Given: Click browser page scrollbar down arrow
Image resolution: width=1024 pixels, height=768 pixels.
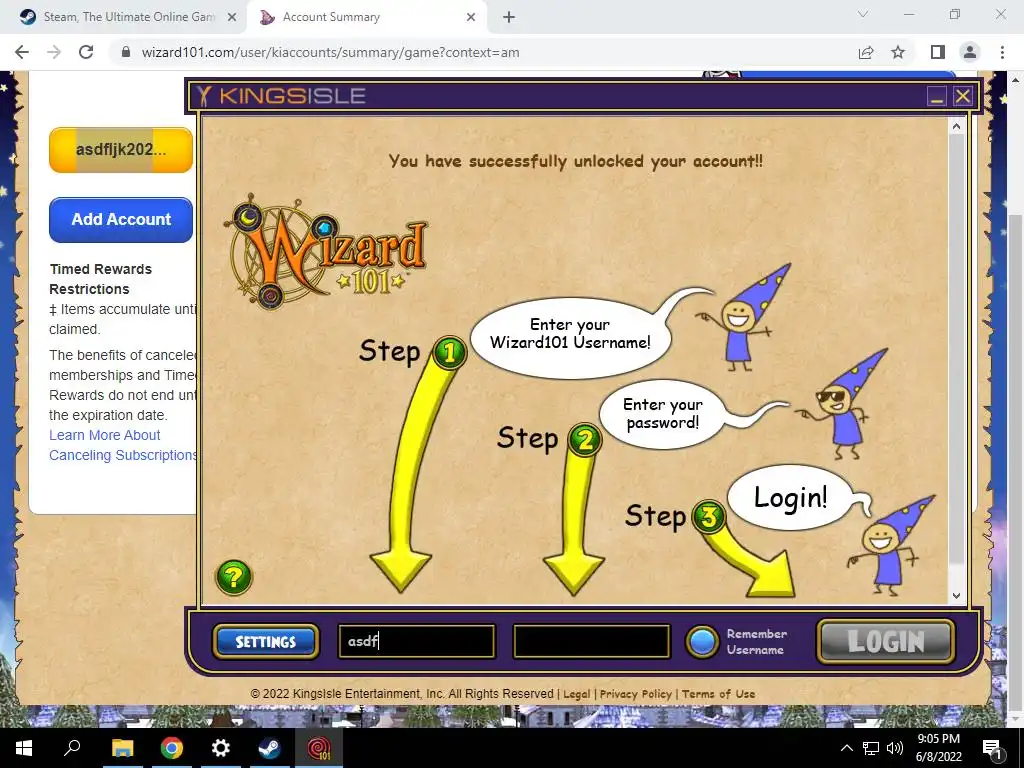Looking at the screenshot, I should click(1016, 719).
